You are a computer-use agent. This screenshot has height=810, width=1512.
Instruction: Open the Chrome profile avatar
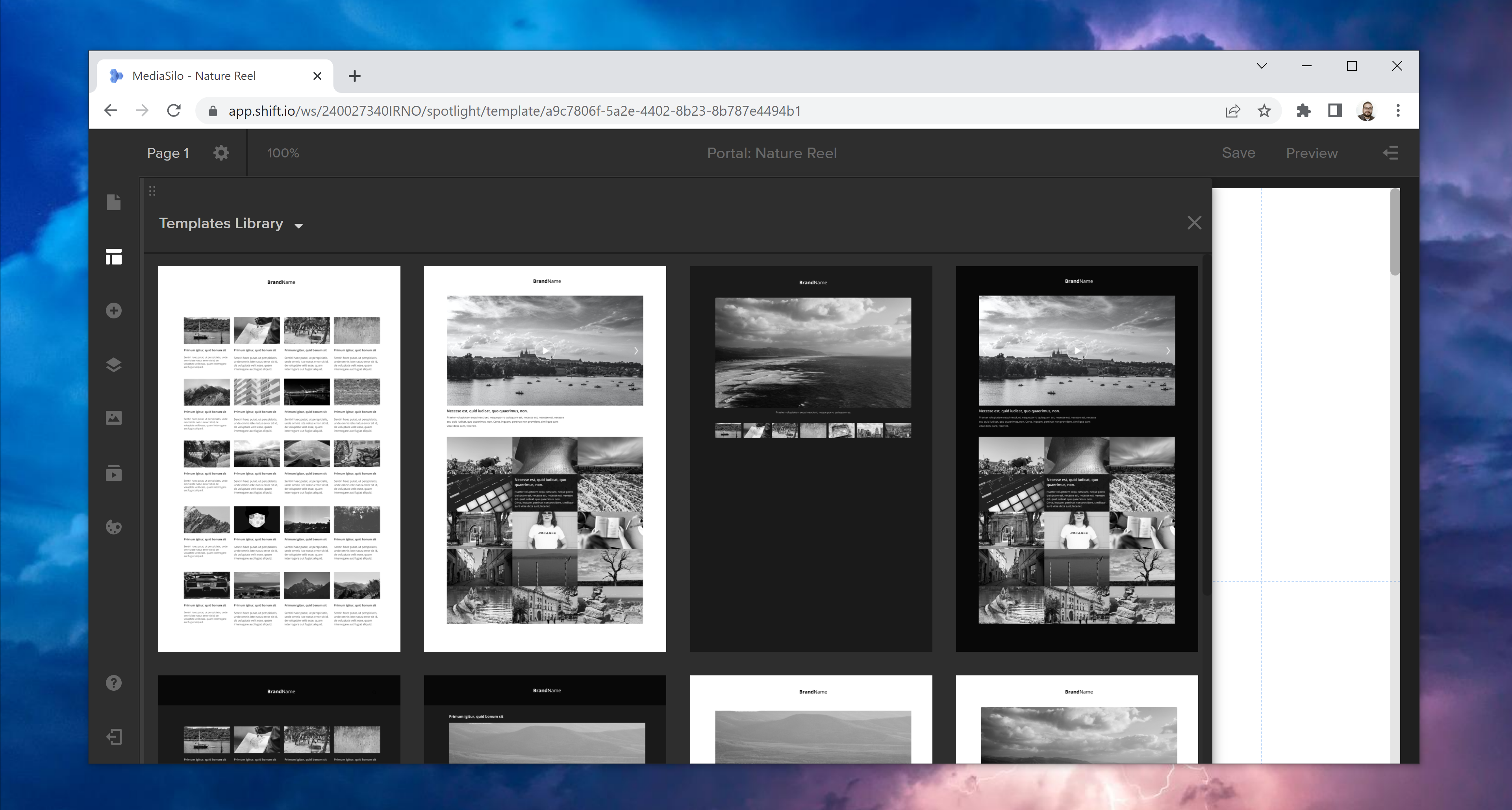click(1366, 111)
